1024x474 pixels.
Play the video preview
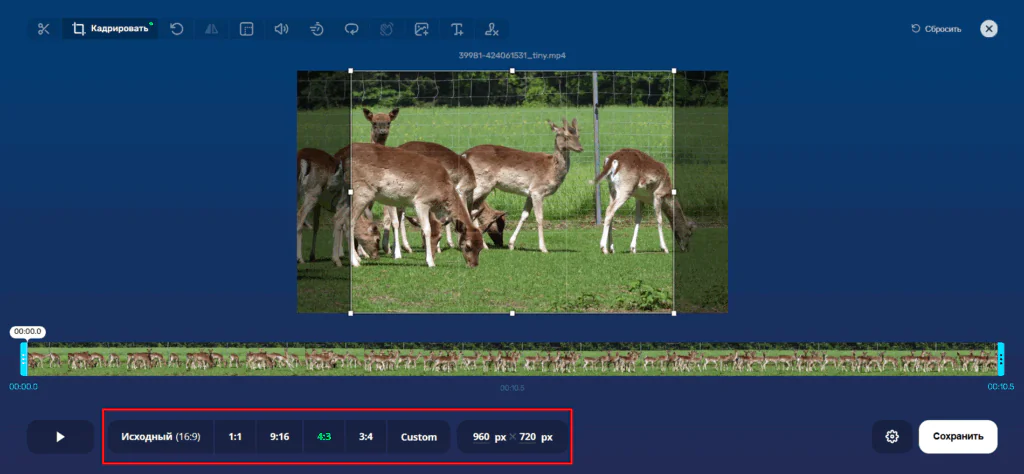coord(60,437)
